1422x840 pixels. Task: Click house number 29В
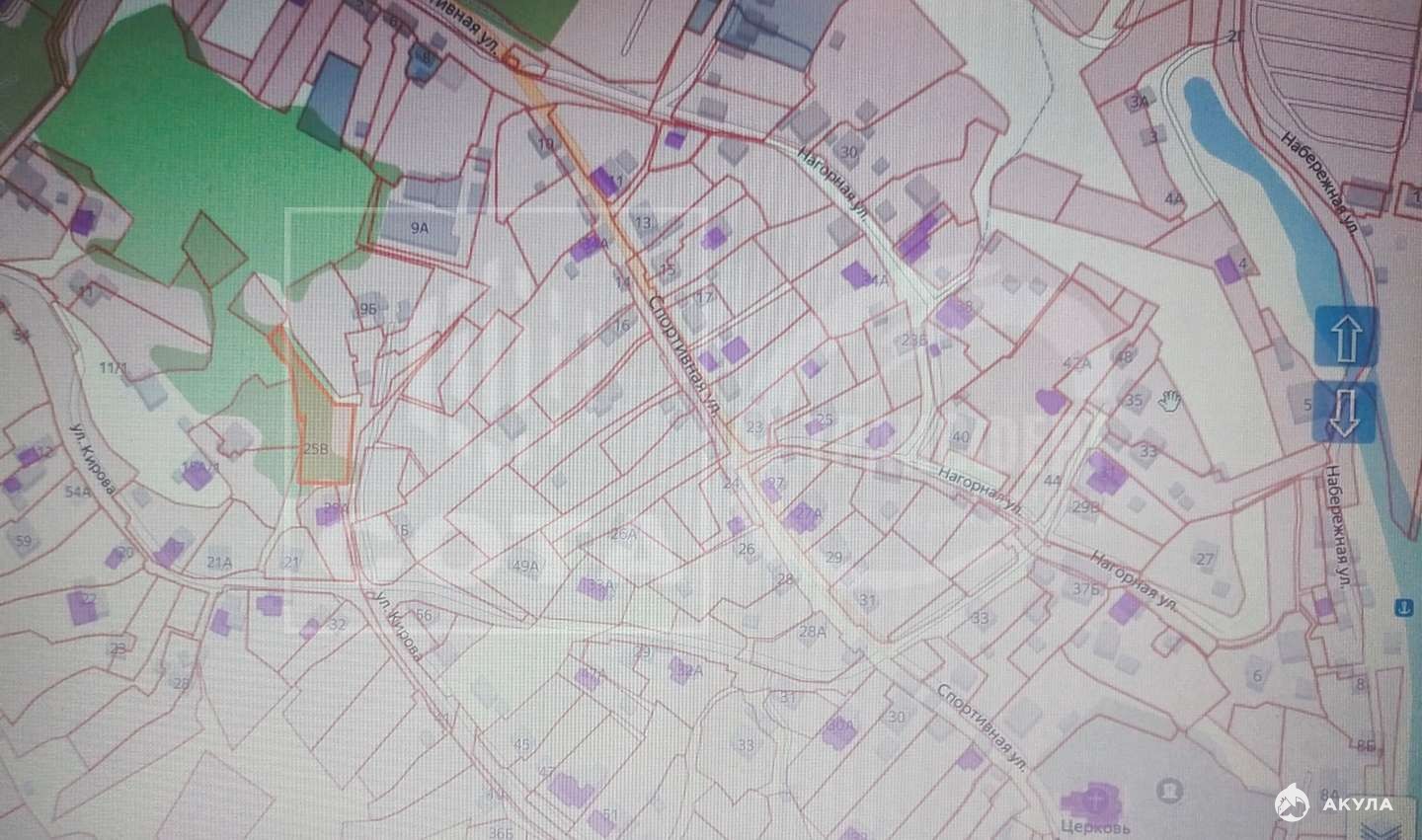[x=1086, y=506]
